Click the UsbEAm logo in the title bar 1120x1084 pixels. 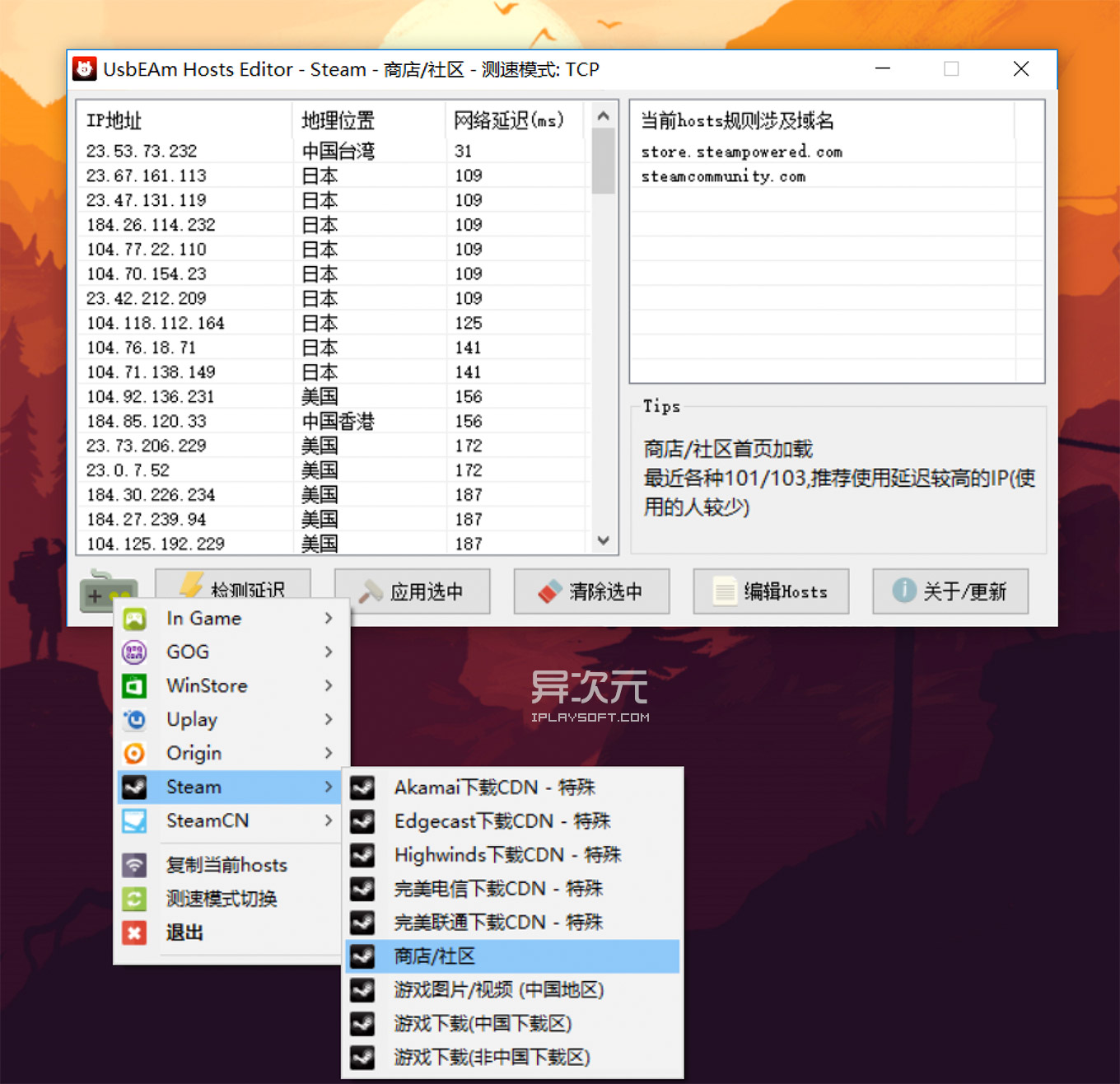point(85,69)
